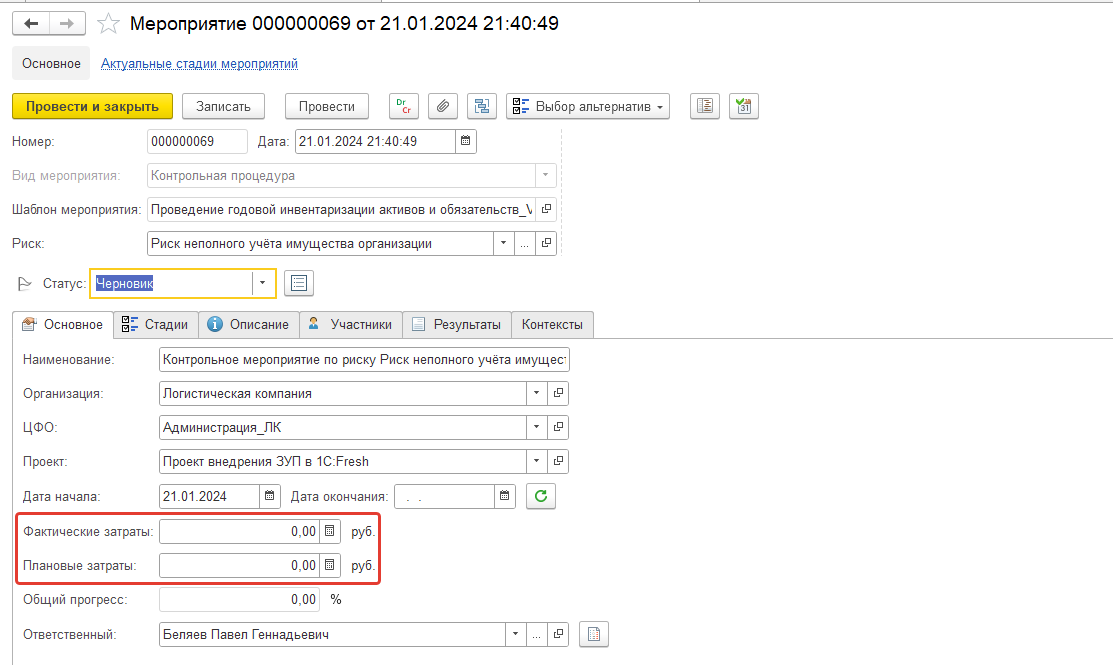The width and height of the screenshot is (1113, 665).
Task: Click the Записать button
Action: point(224,106)
